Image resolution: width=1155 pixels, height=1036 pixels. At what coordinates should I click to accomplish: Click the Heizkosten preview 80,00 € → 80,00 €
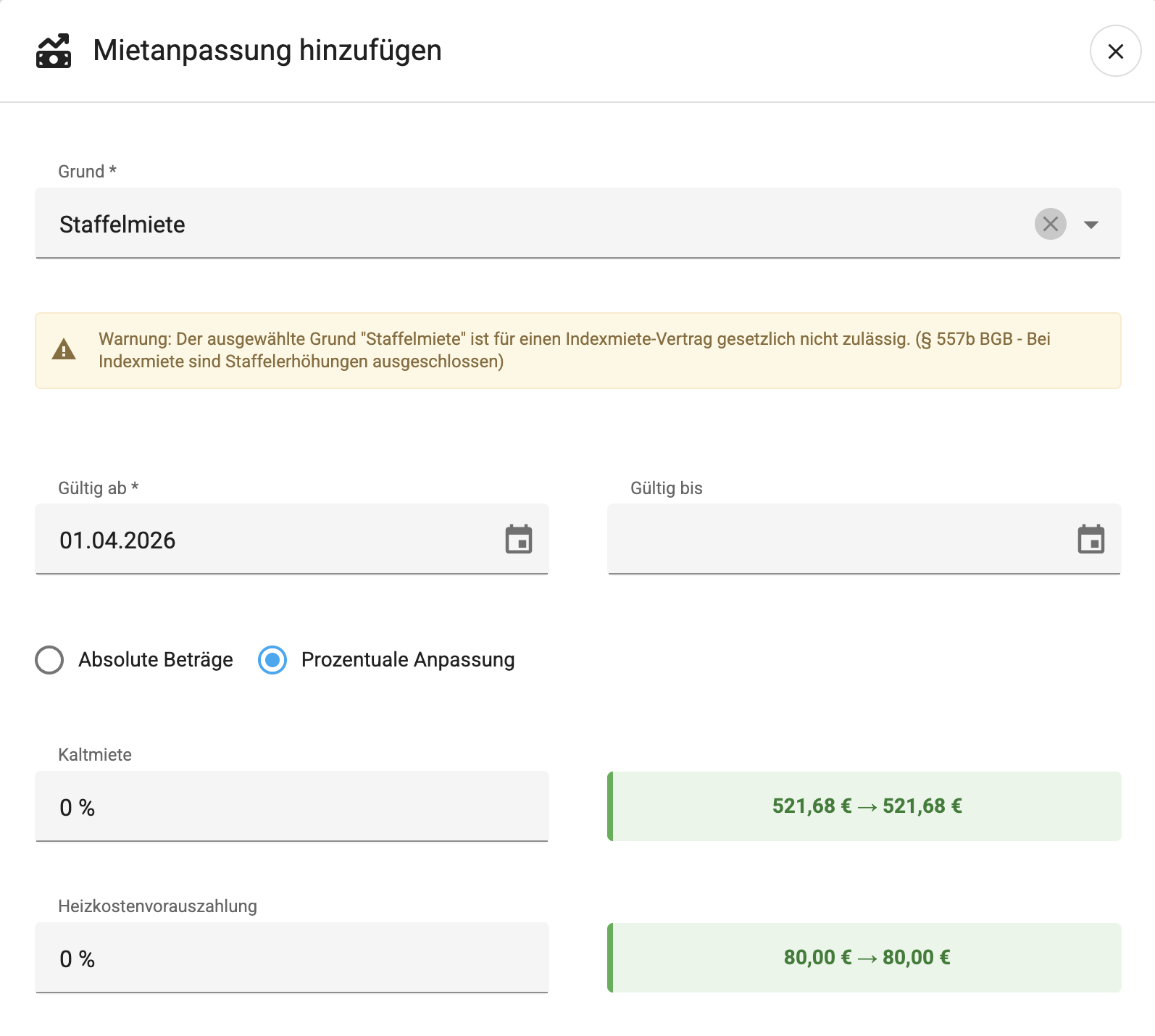(864, 958)
